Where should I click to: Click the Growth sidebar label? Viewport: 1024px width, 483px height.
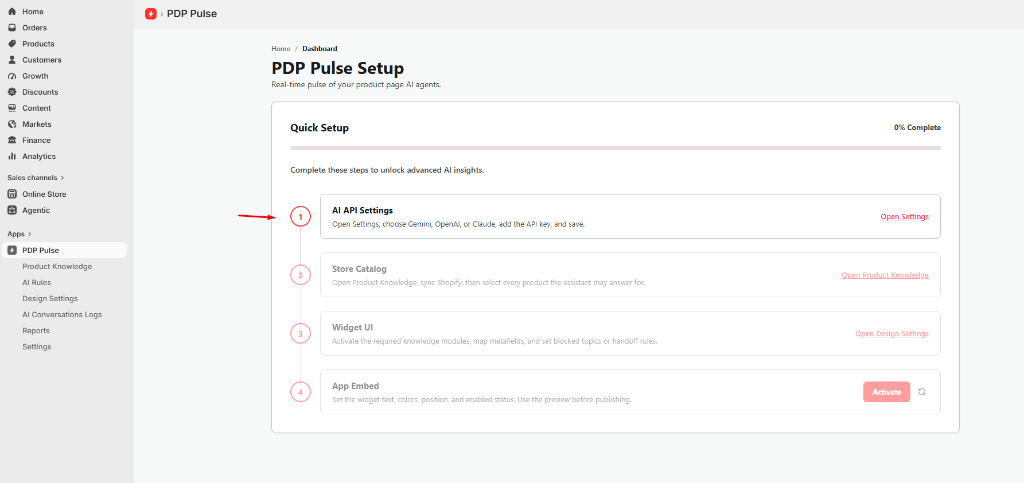[35, 76]
